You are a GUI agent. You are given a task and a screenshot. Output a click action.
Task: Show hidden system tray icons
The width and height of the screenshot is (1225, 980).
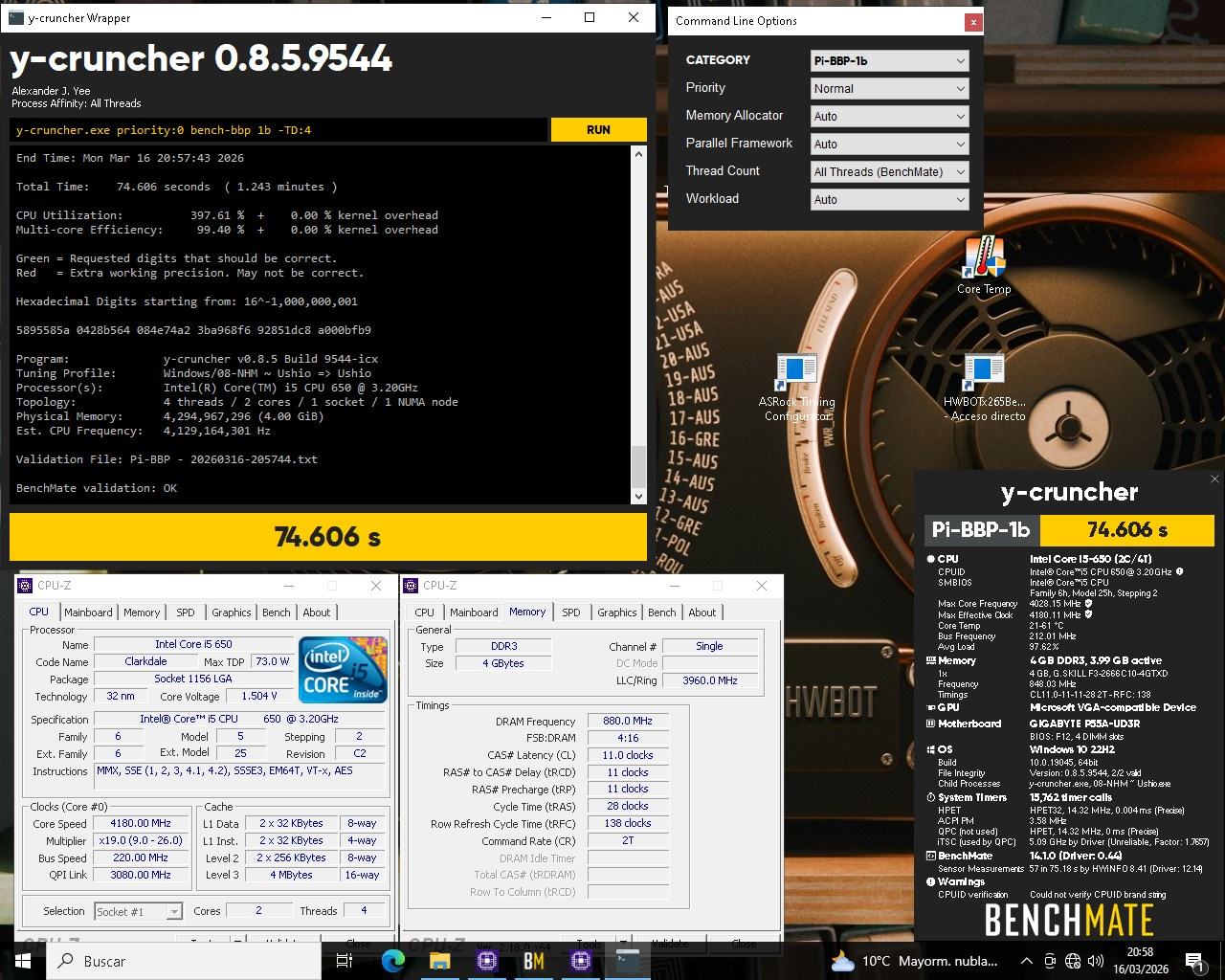(x=1026, y=961)
